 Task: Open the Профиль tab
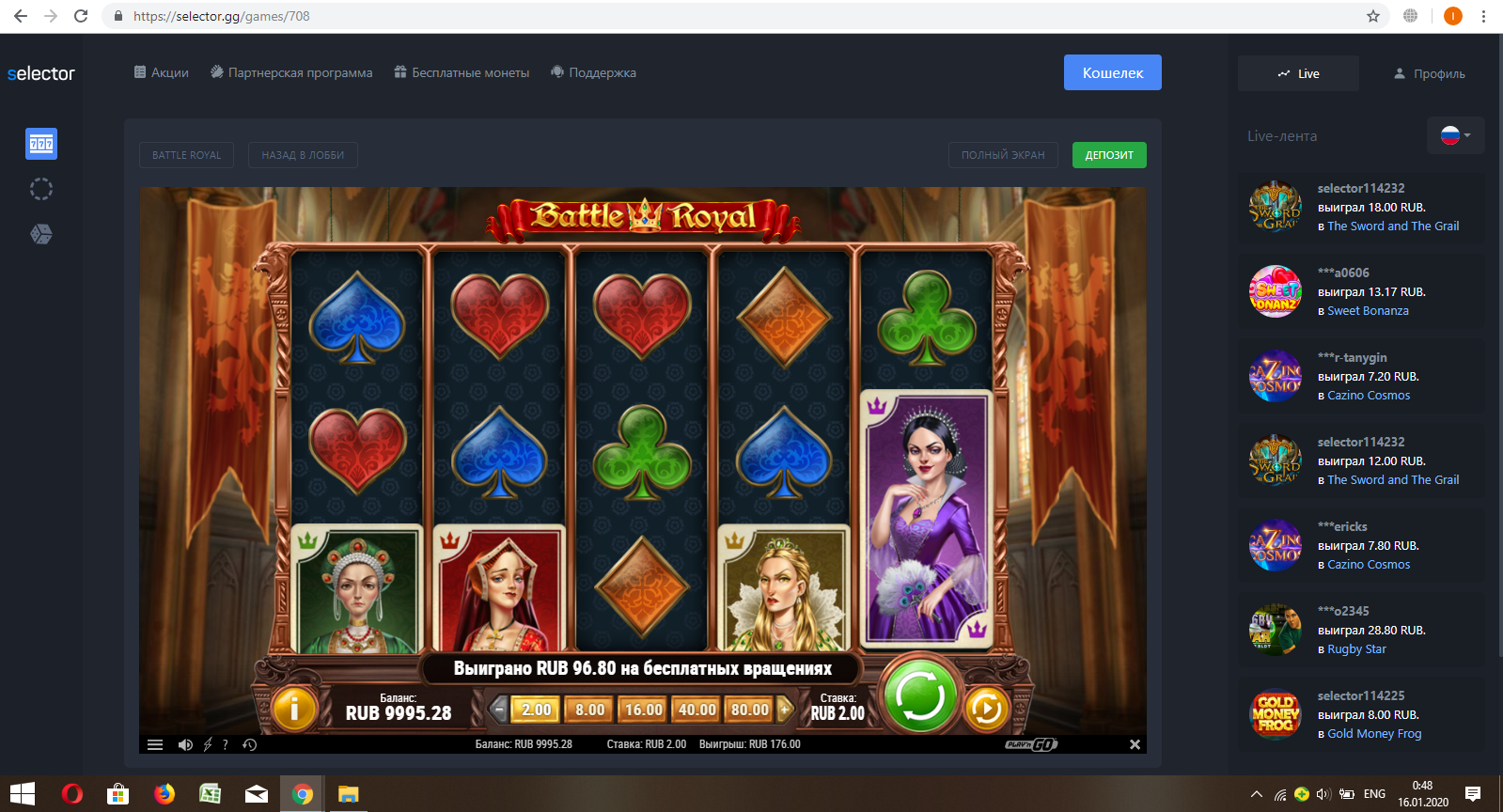click(x=1429, y=73)
